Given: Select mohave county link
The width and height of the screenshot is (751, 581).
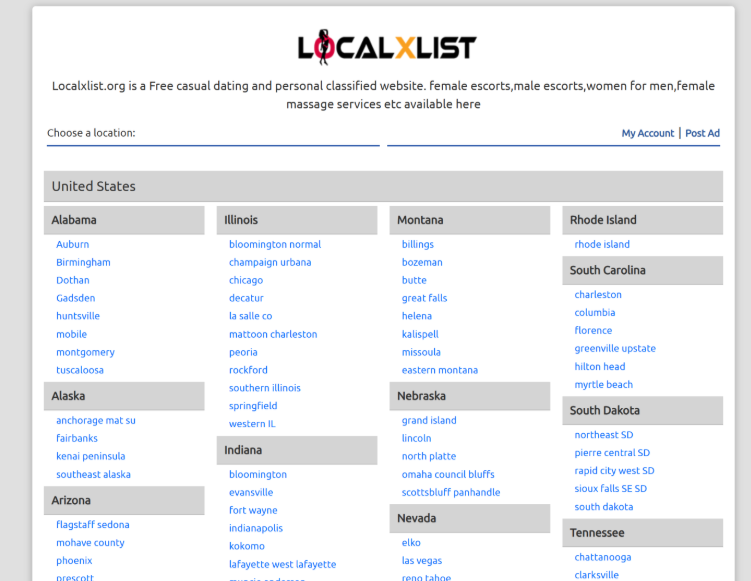Looking at the screenshot, I should coord(90,543).
